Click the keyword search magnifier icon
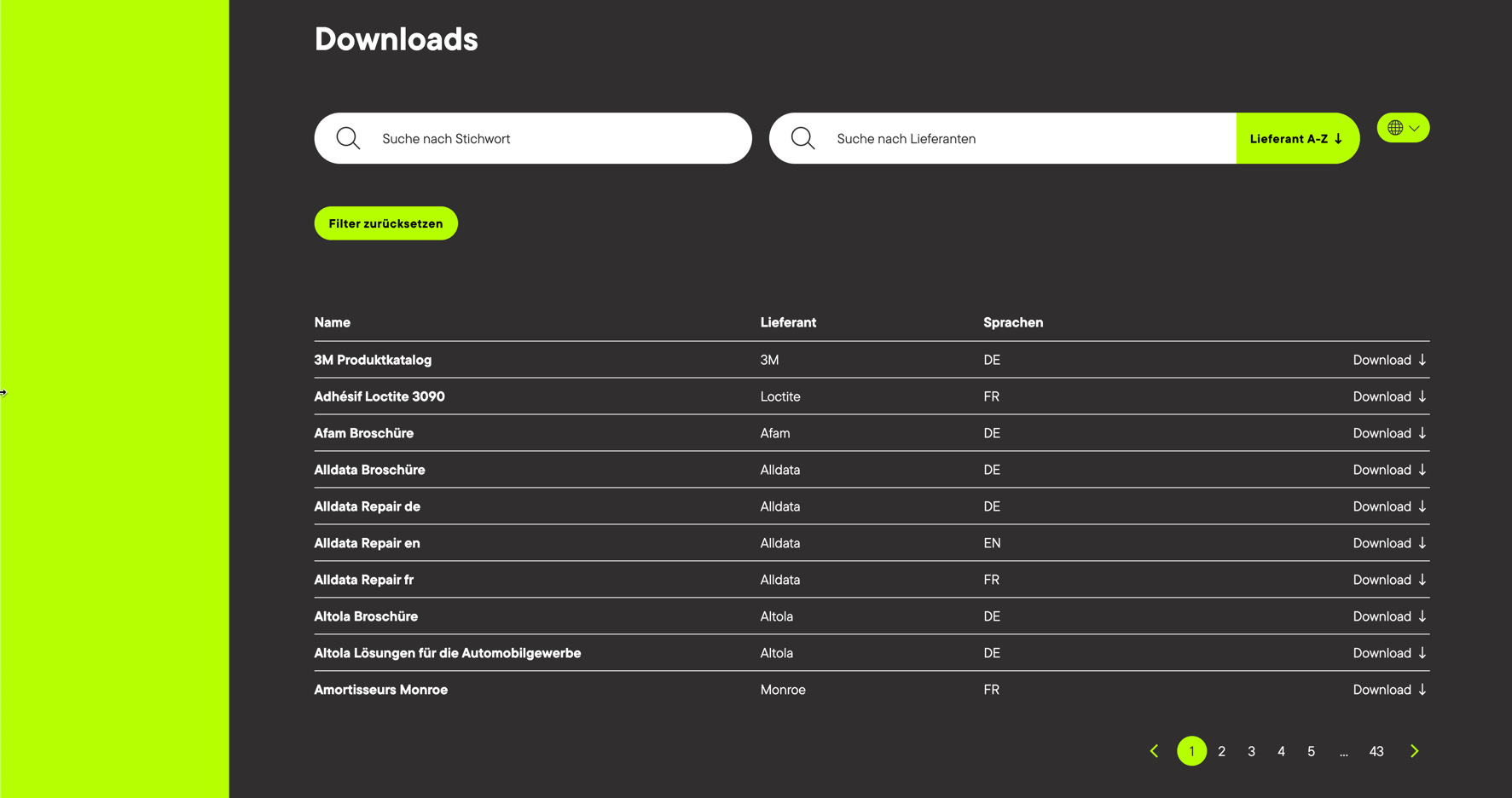 pos(348,138)
